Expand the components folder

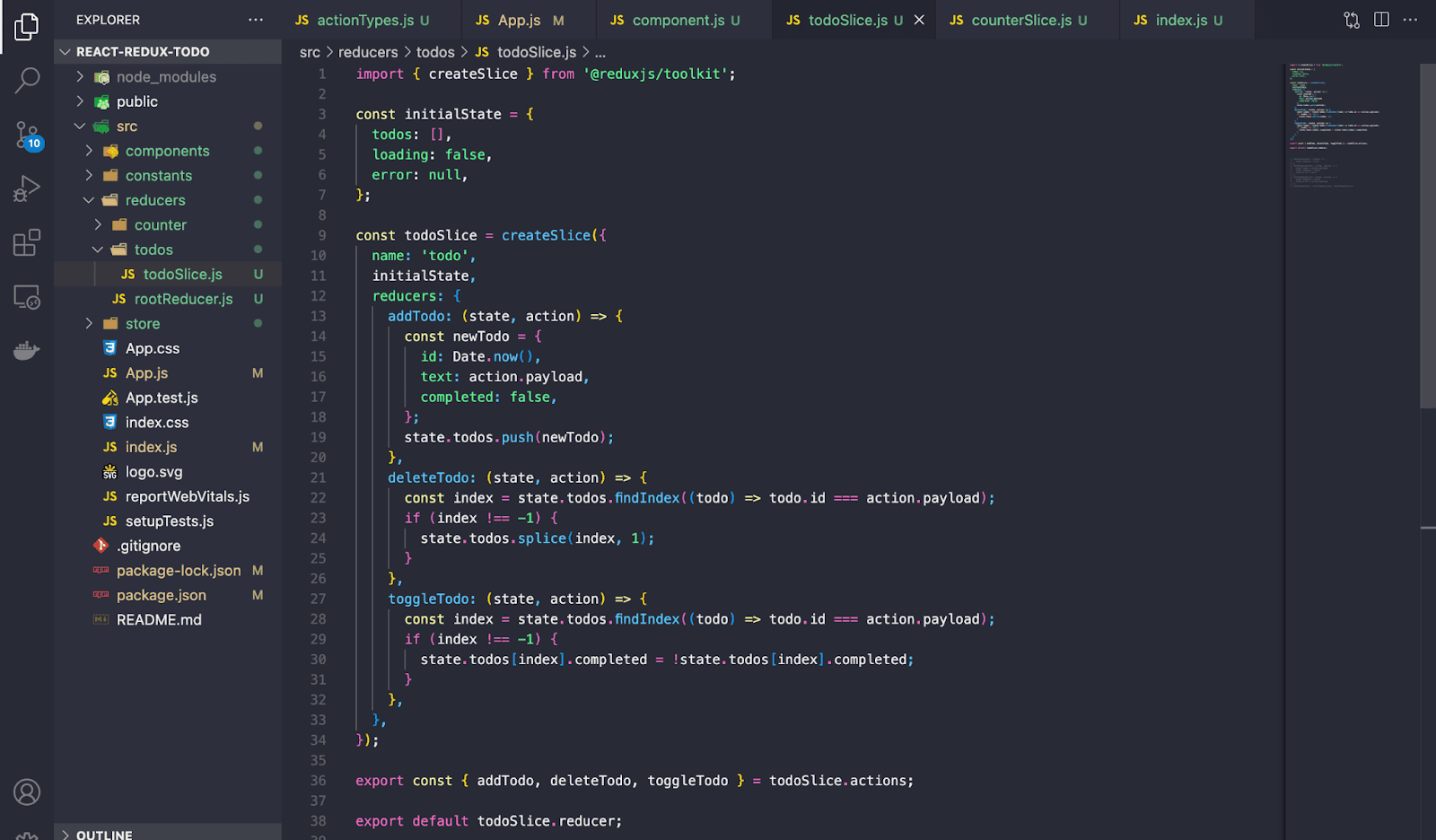tap(168, 151)
